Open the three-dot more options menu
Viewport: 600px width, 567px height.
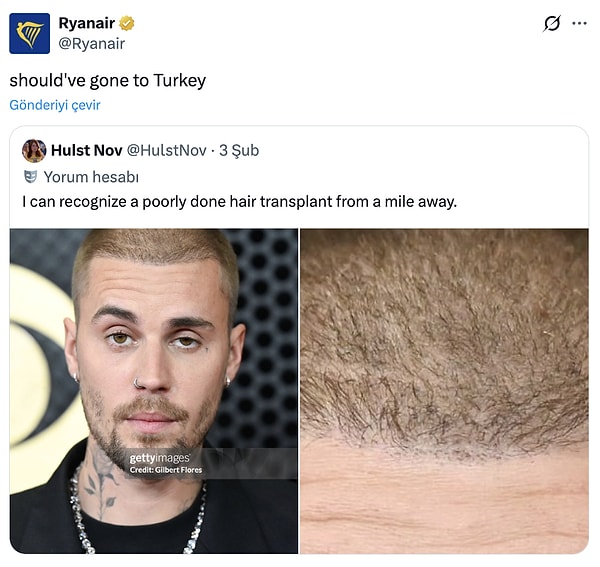(579, 24)
